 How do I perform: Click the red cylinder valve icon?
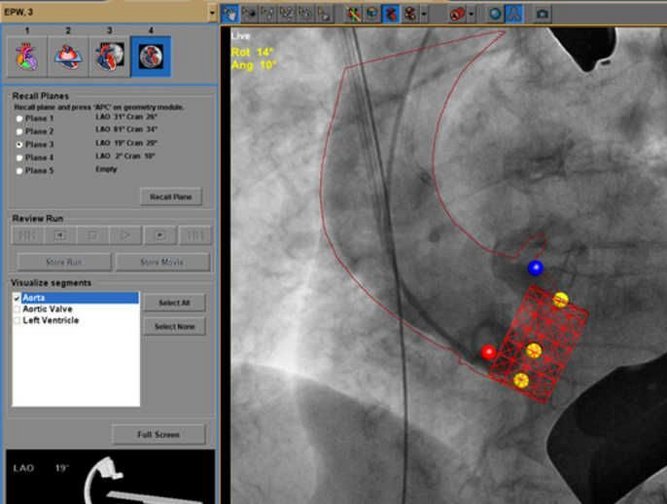[457, 14]
